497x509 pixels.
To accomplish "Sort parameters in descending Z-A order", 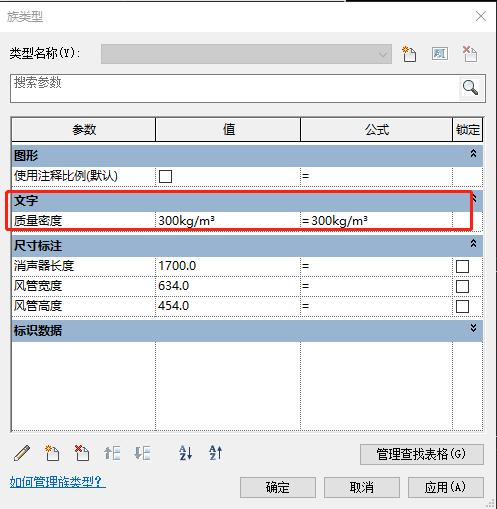I will [x=215, y=453].
